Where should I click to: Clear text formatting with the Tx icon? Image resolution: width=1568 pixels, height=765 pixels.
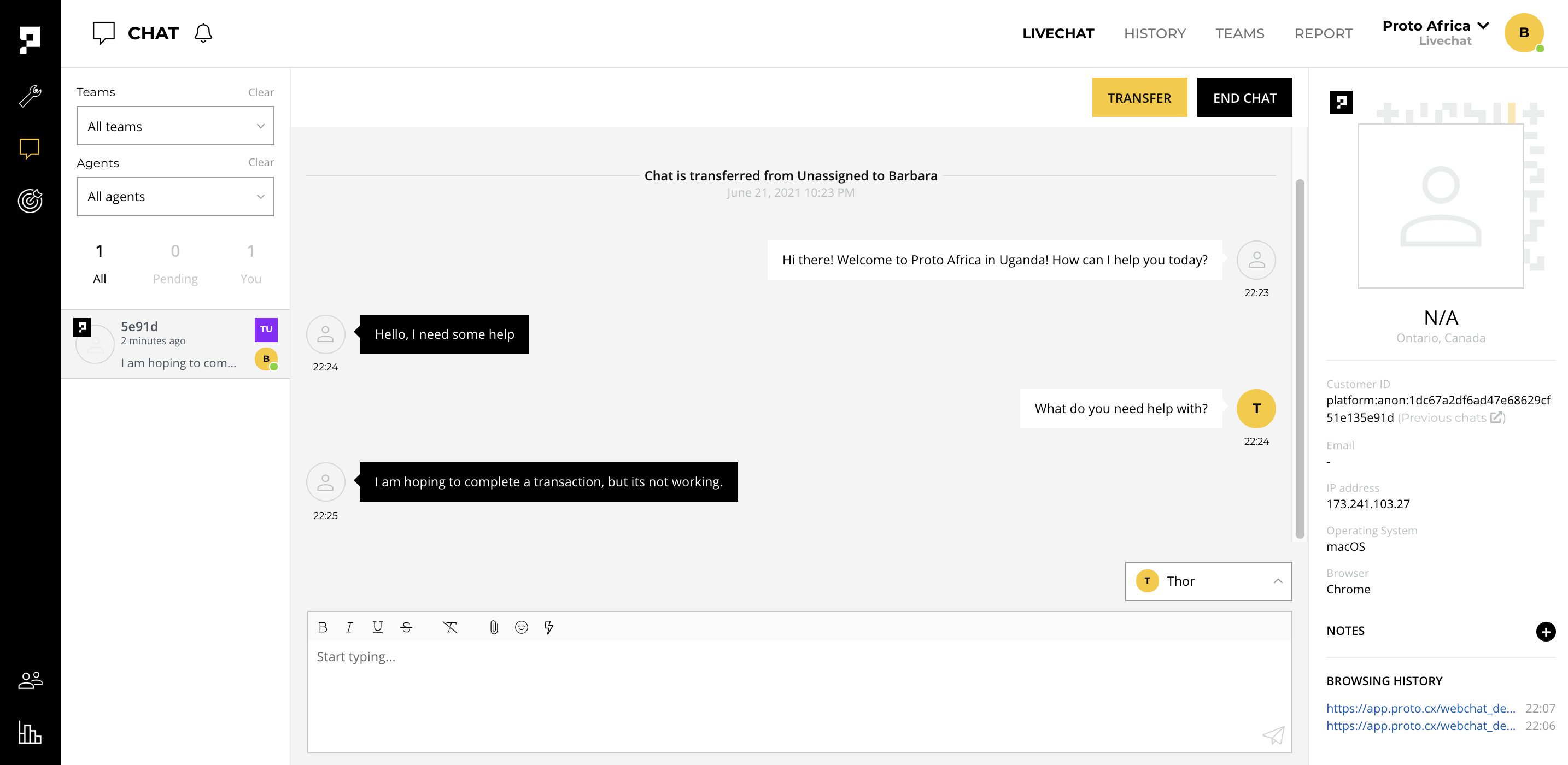(450, 627)
